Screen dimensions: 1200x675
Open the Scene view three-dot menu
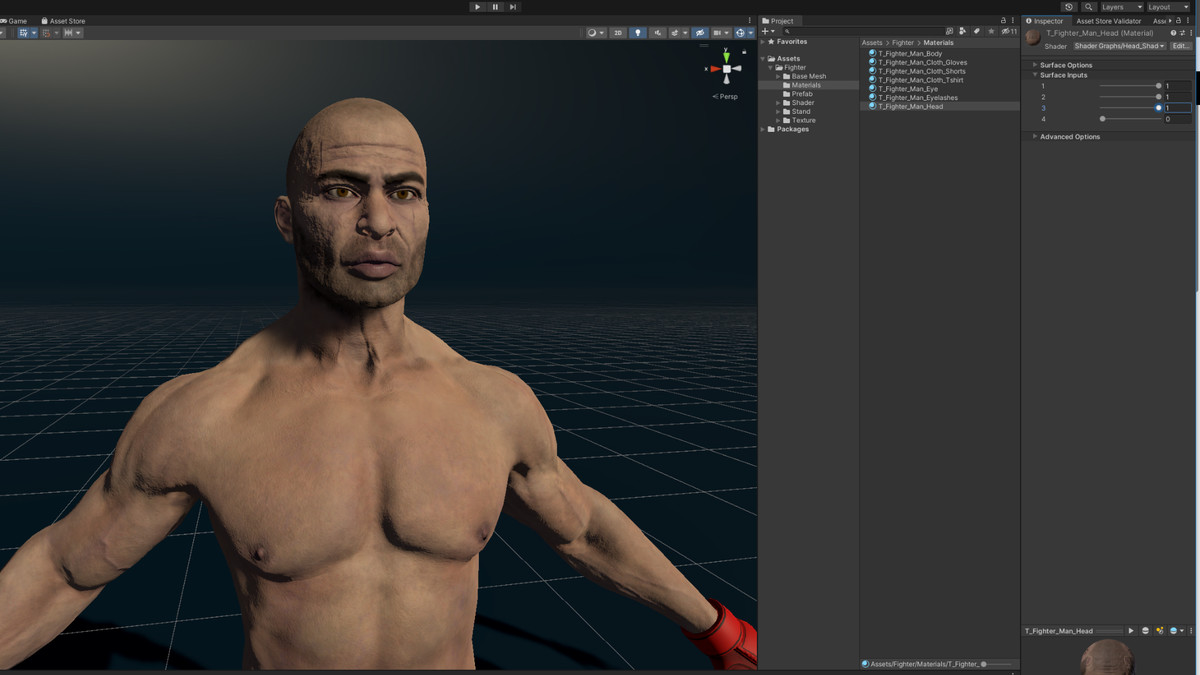750,21
